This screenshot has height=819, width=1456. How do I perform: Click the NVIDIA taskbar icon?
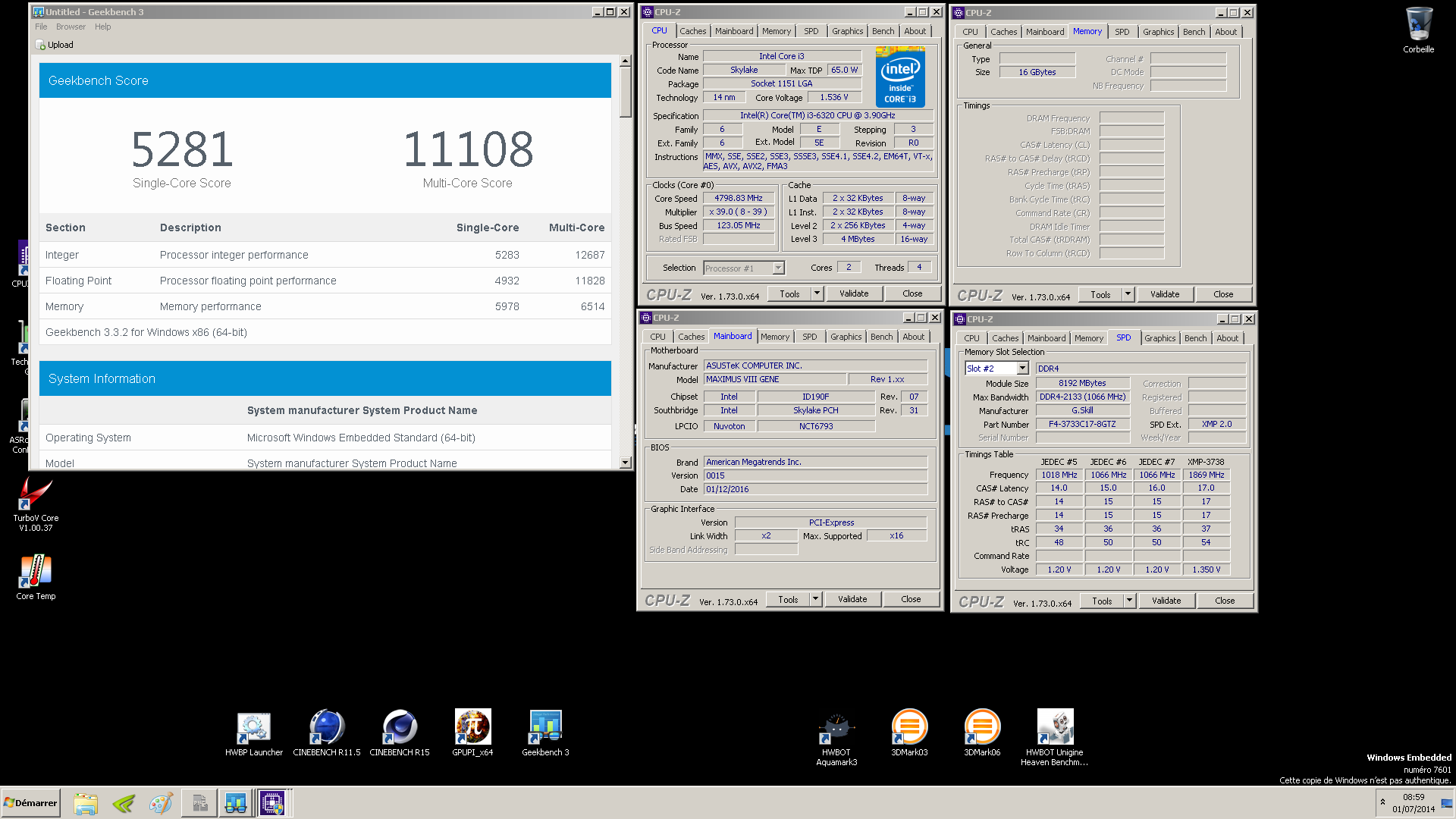tap(124, 803)
